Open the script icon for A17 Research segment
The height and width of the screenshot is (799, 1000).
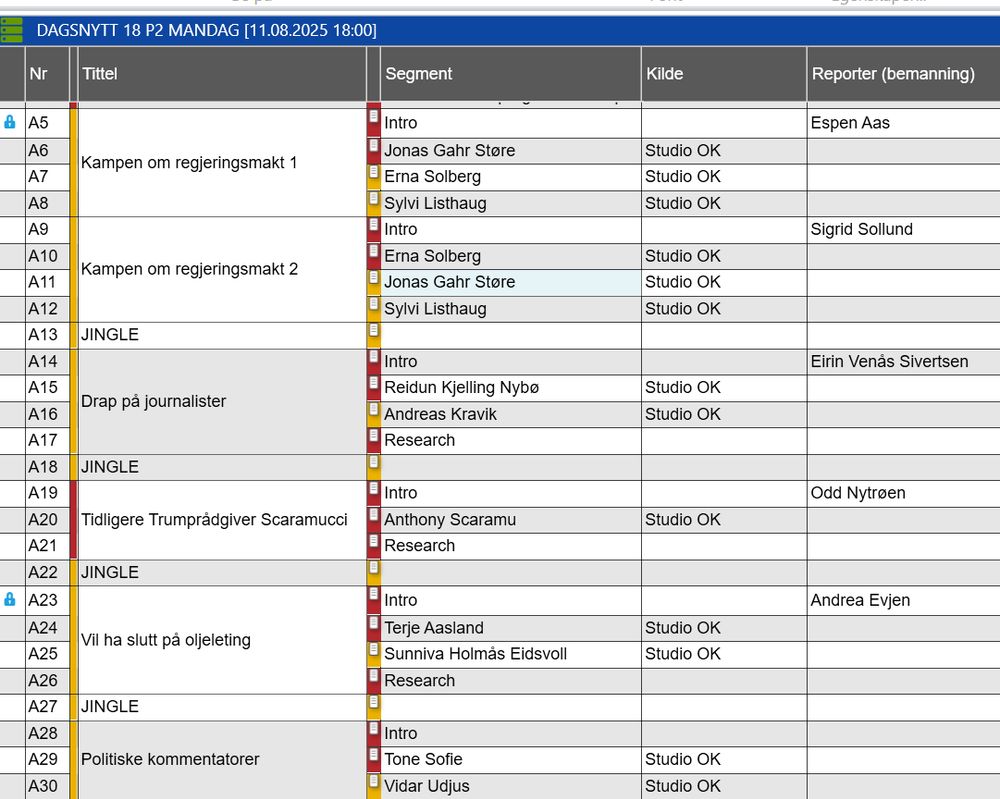coord(374,436)
